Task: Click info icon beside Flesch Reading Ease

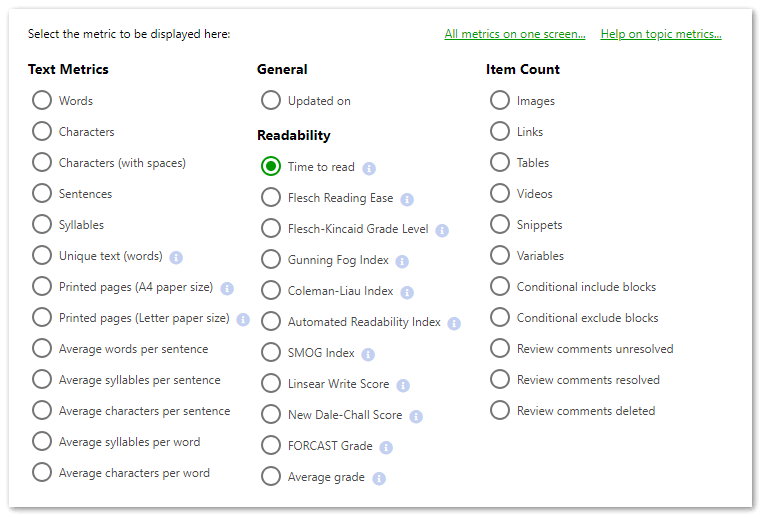Action: click(x=407, y=199)
